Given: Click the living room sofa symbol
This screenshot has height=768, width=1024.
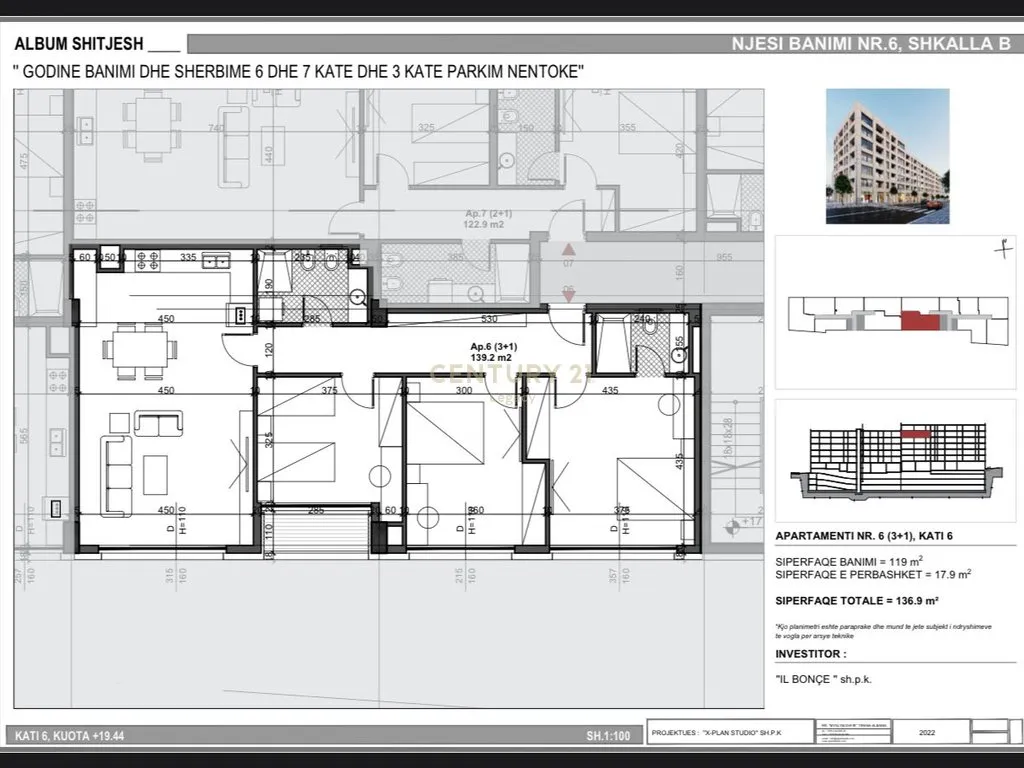Looking at the screenshot, I should click(116, 463).
